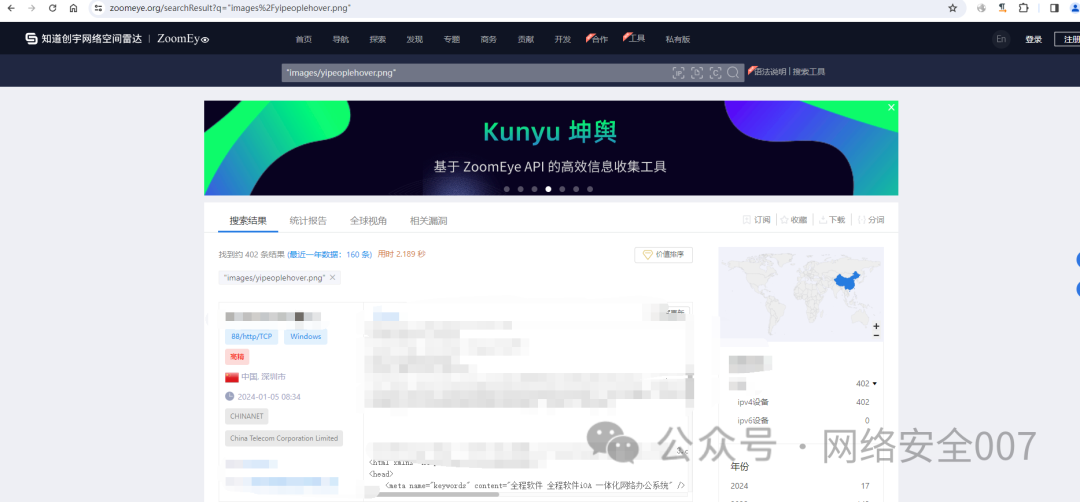Switch language with the En toggle
The image size is (1080, 502).
point(1001,39)
